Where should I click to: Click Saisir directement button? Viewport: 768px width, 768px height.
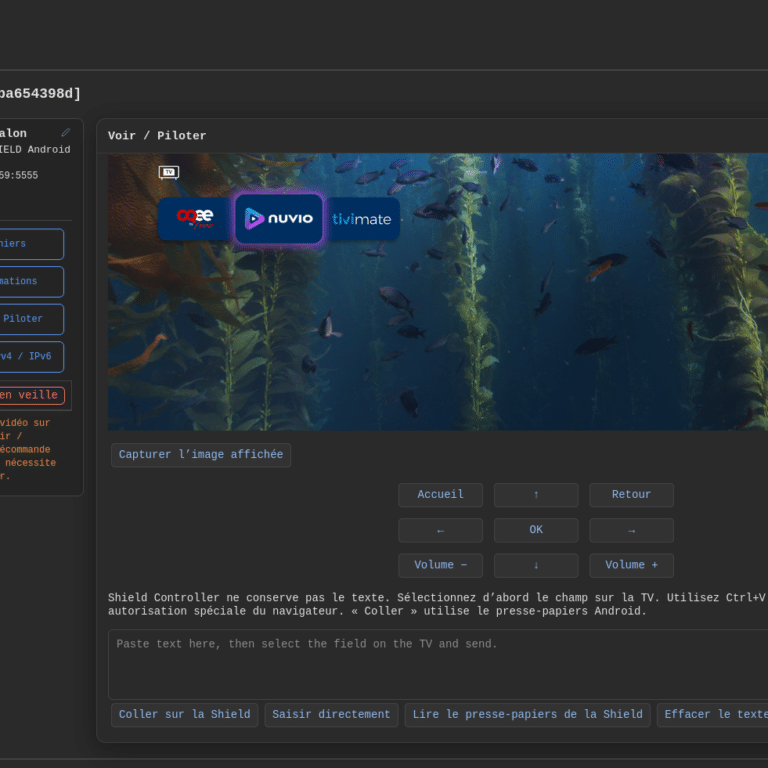point(331,715)
